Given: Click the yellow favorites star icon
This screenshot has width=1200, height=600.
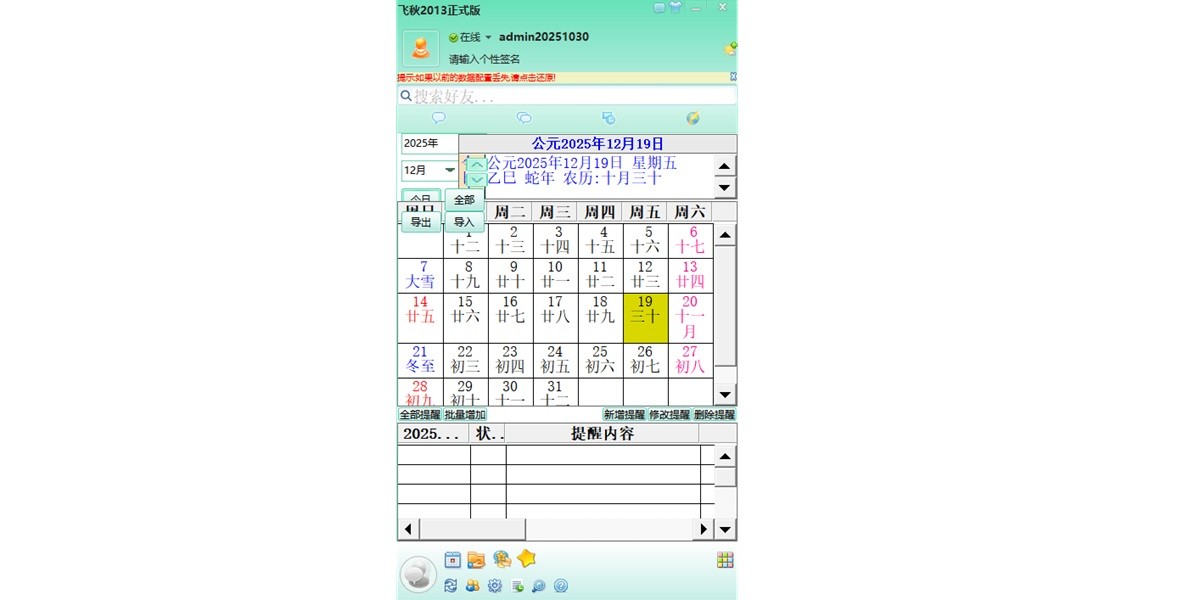Looking at the screenshot, I should (x=525, y=558).
